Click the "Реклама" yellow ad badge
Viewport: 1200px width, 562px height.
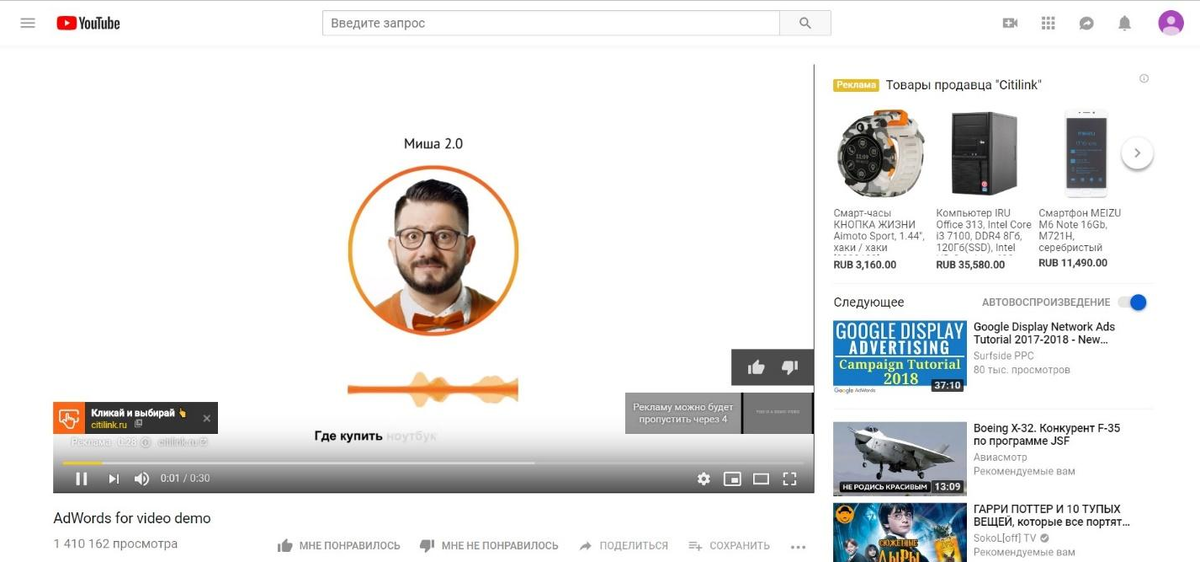point(856,85)
